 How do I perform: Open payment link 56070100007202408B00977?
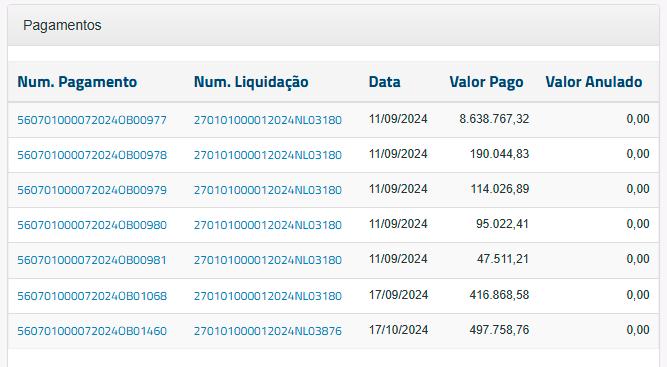[x=92, y=120]
